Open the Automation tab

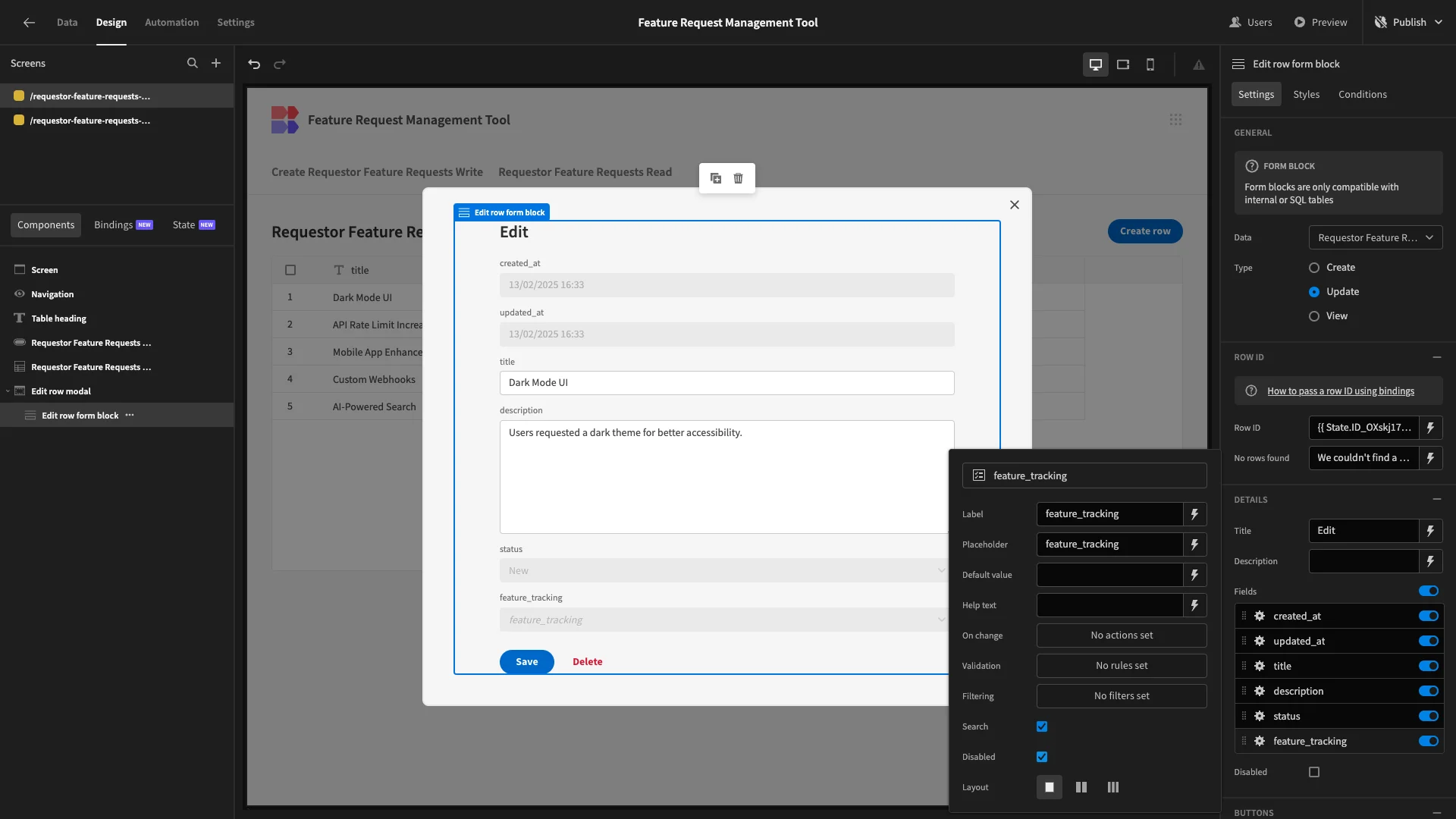pos(171,22)
